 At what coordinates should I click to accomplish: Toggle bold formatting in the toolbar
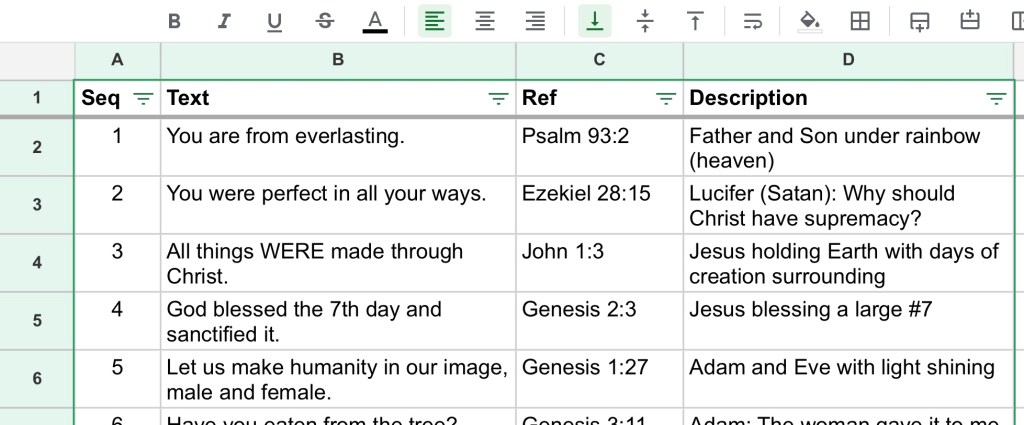pos(174,21)
